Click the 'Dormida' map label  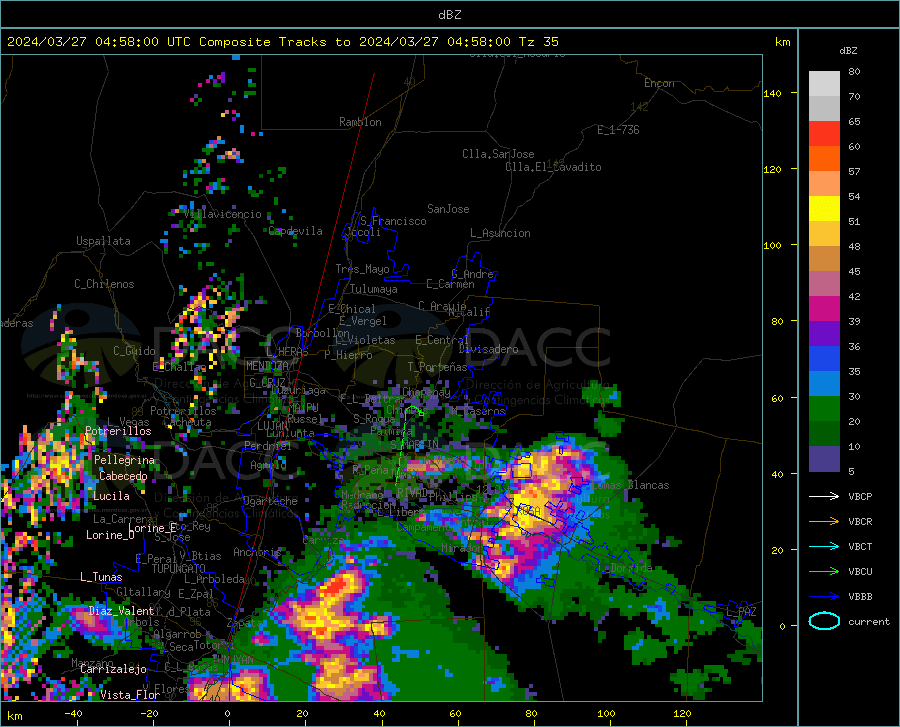tap(631, 568)
